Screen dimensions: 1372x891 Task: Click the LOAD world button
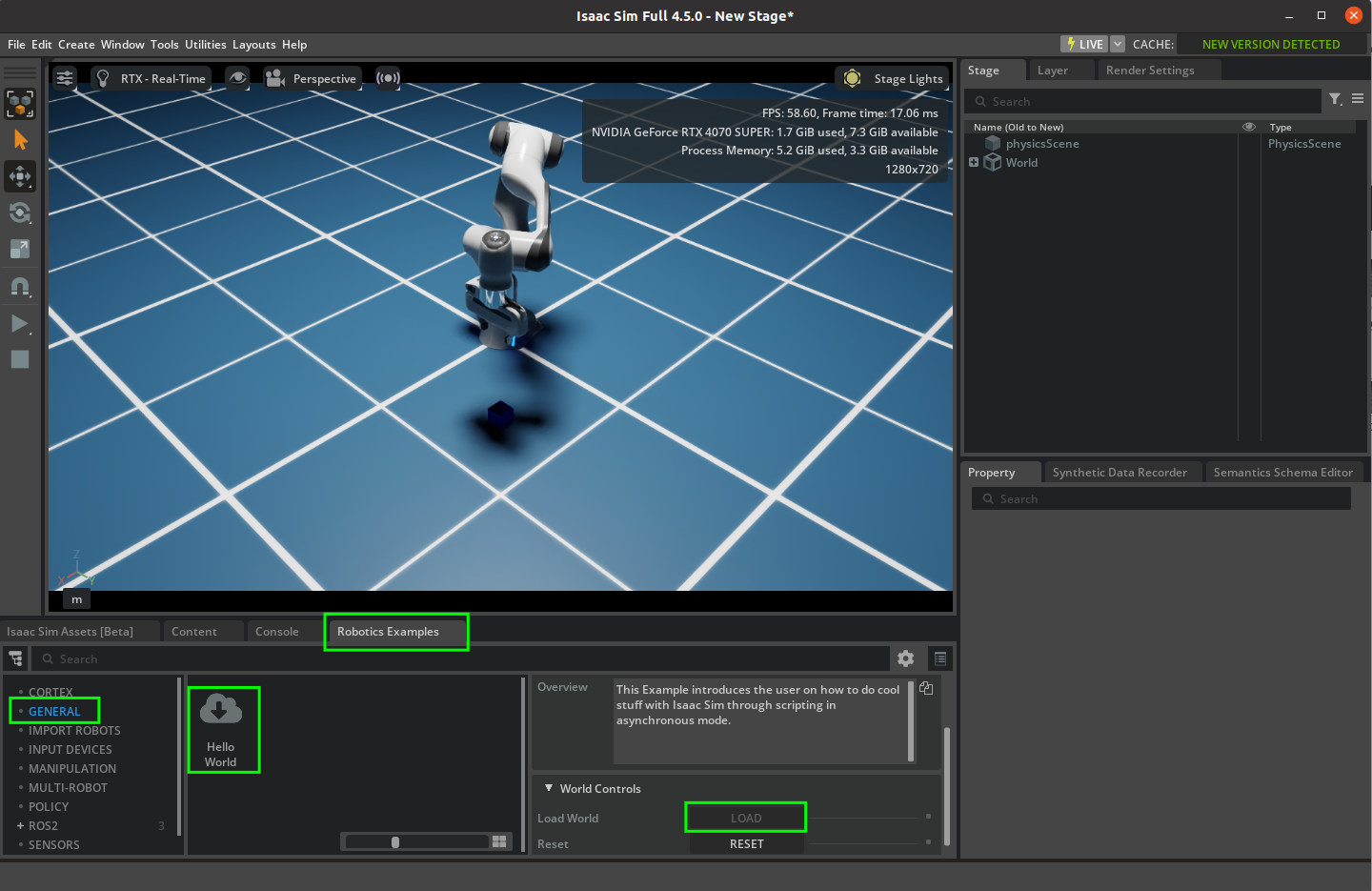point(745,817)
